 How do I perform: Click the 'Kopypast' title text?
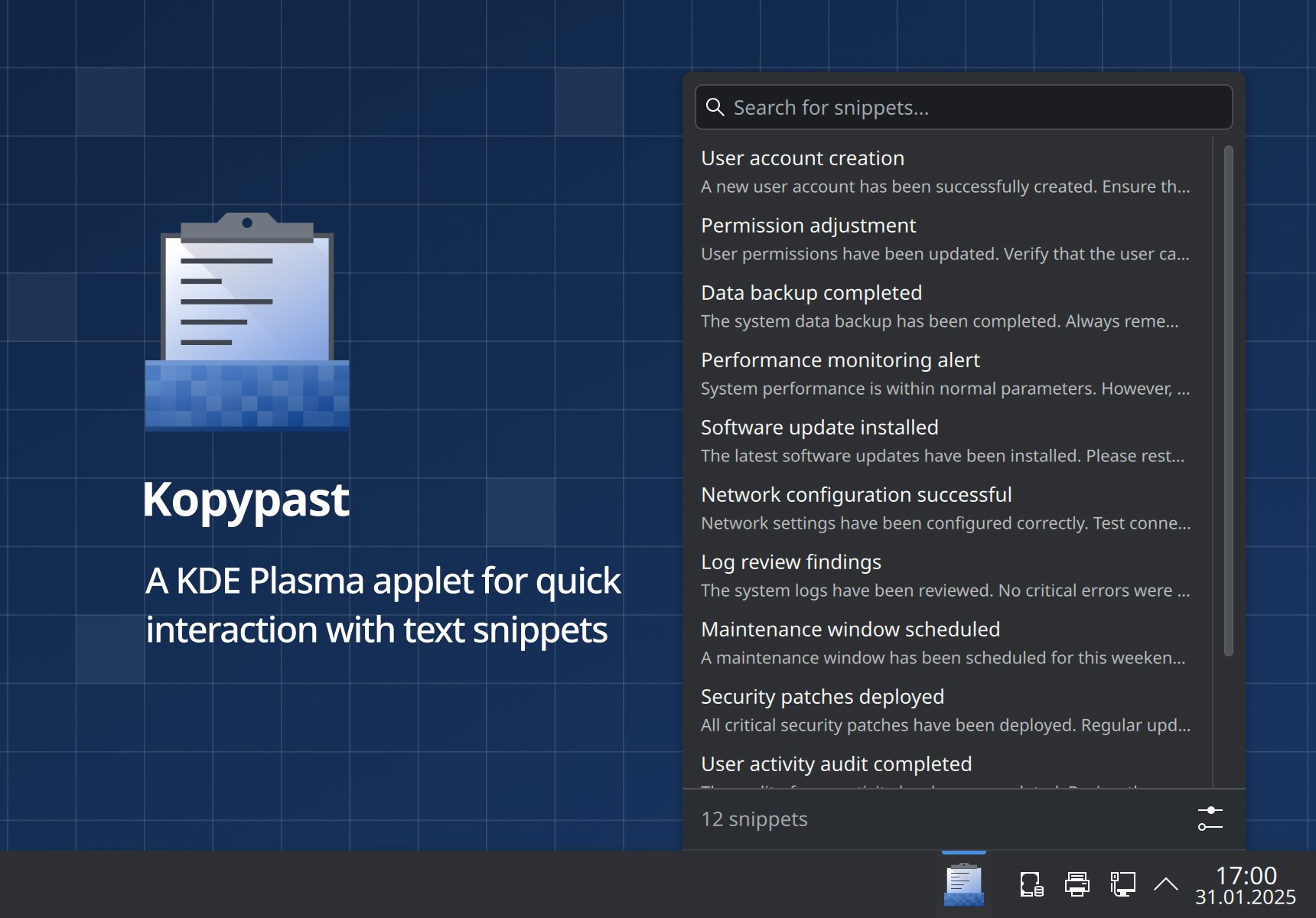point(246,500)
